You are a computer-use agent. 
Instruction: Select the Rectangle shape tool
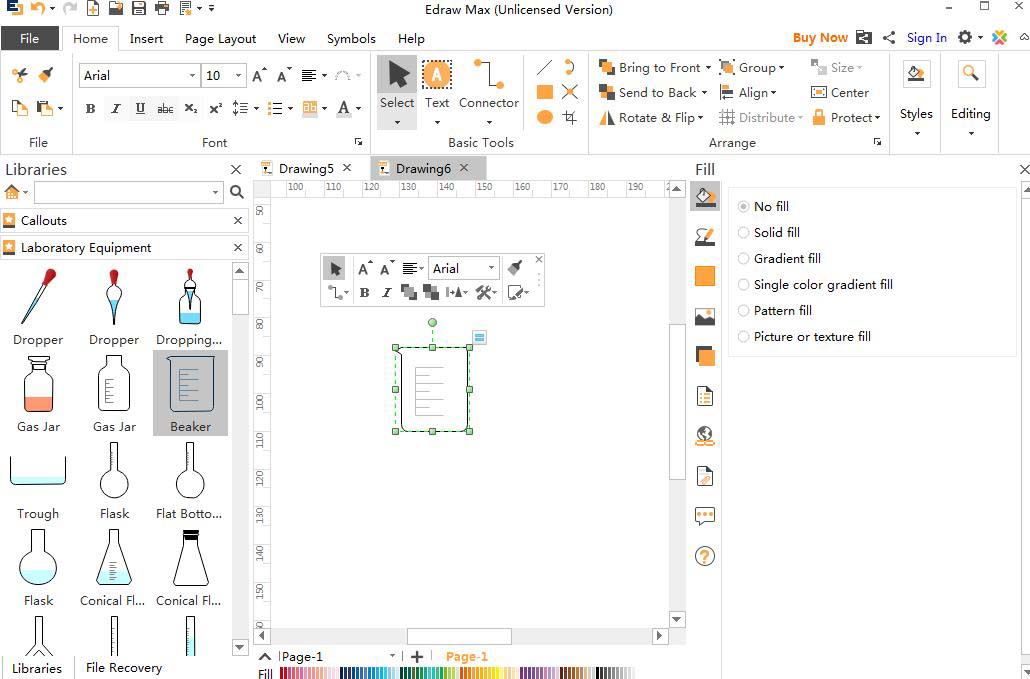point(545,92)
